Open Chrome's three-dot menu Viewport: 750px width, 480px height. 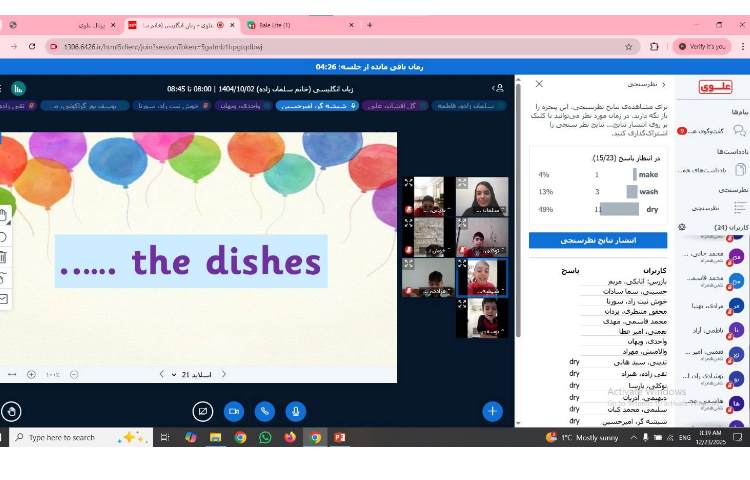743,46
